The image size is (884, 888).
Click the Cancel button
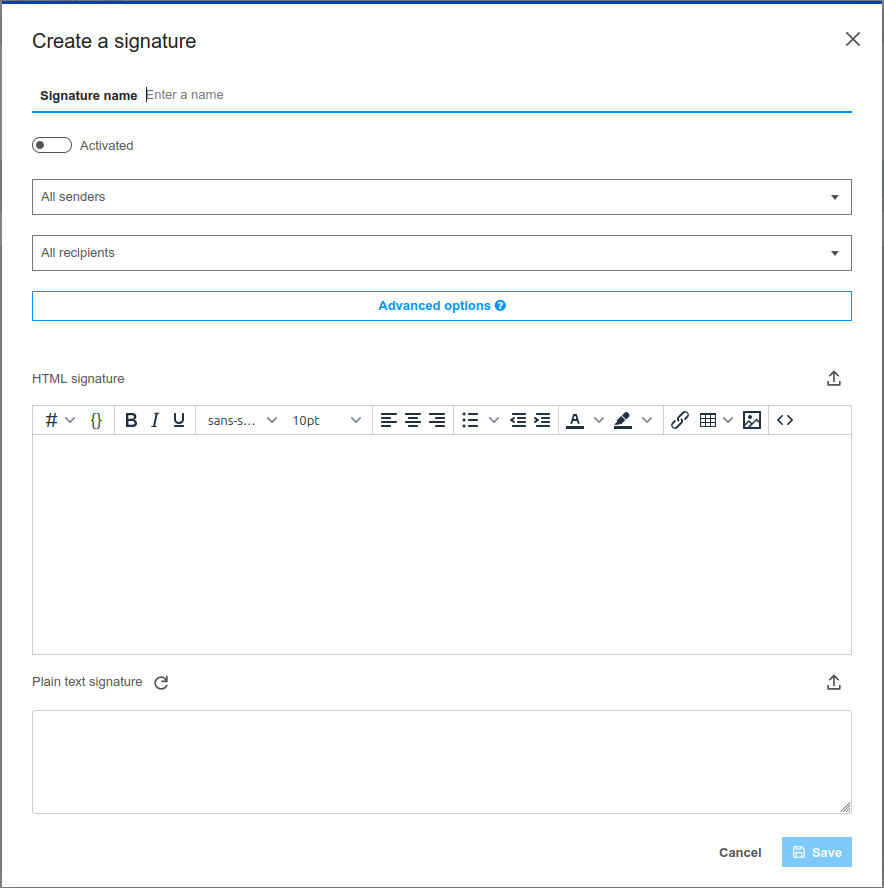tap(740, 853)
